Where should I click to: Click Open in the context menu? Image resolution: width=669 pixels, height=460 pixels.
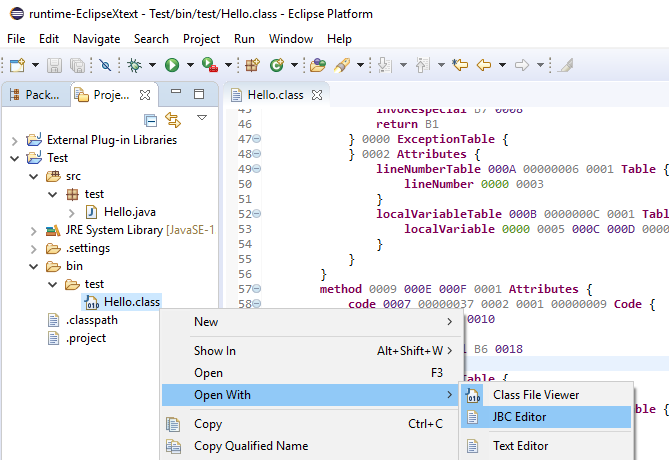[312, 373]
